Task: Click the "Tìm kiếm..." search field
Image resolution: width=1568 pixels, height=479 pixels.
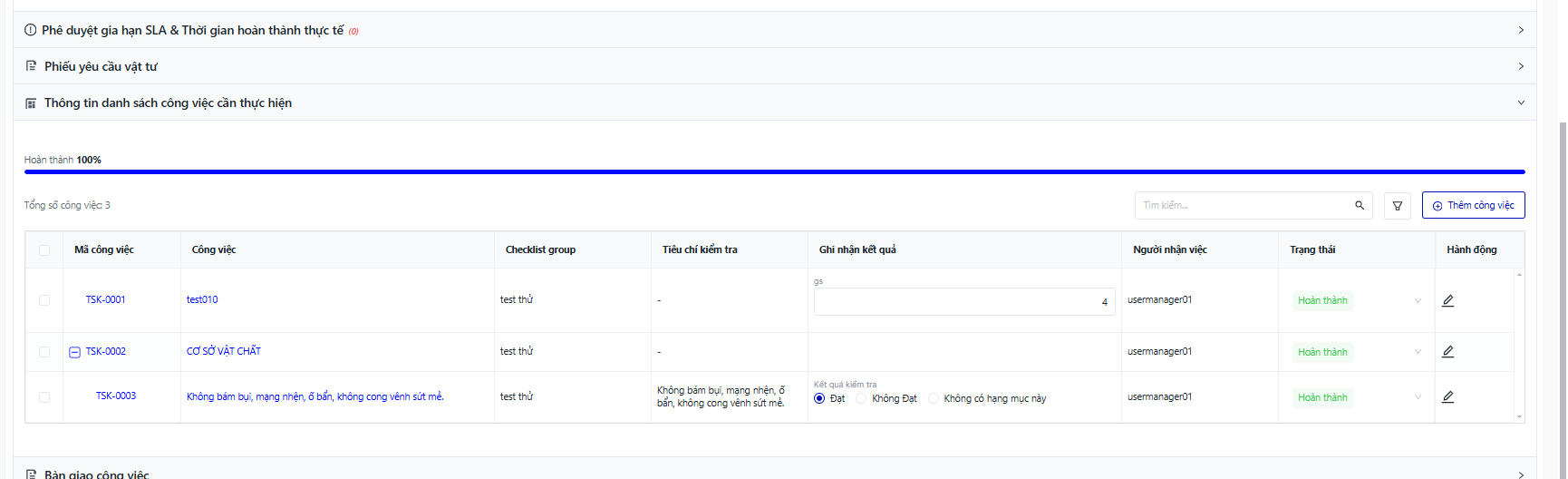Action: [1242, 206]
